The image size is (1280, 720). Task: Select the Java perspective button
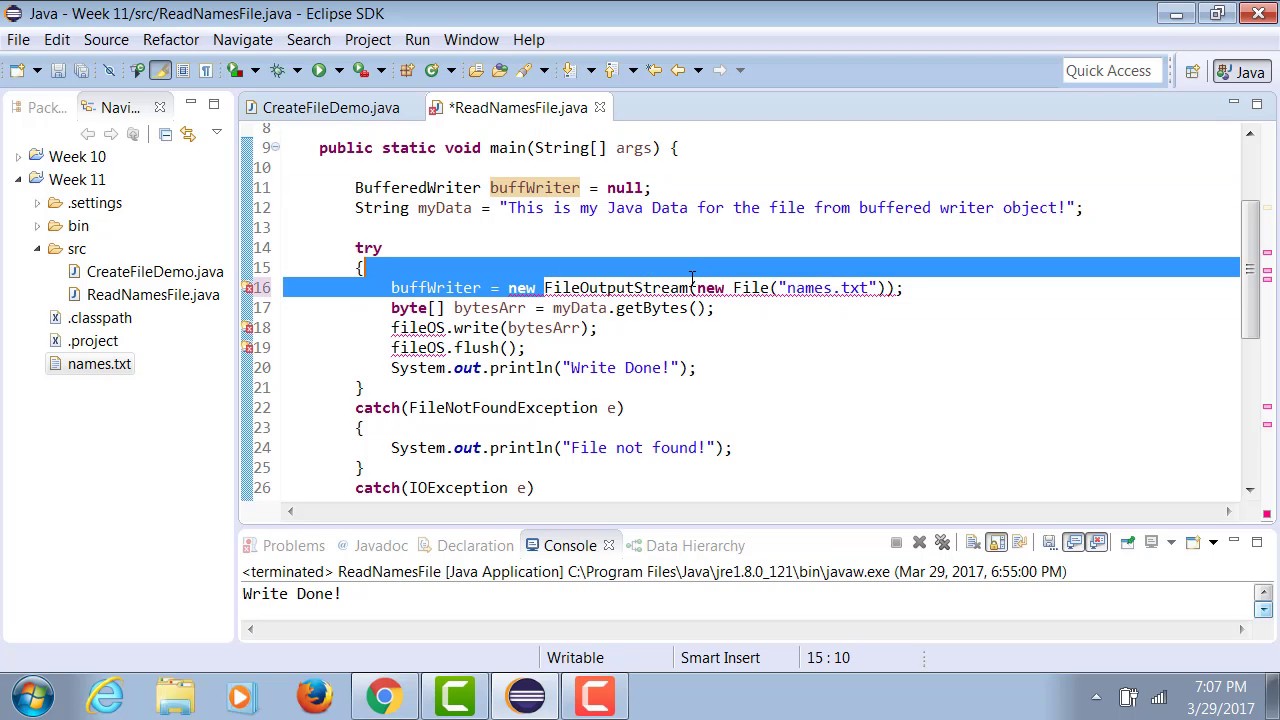1240,71
